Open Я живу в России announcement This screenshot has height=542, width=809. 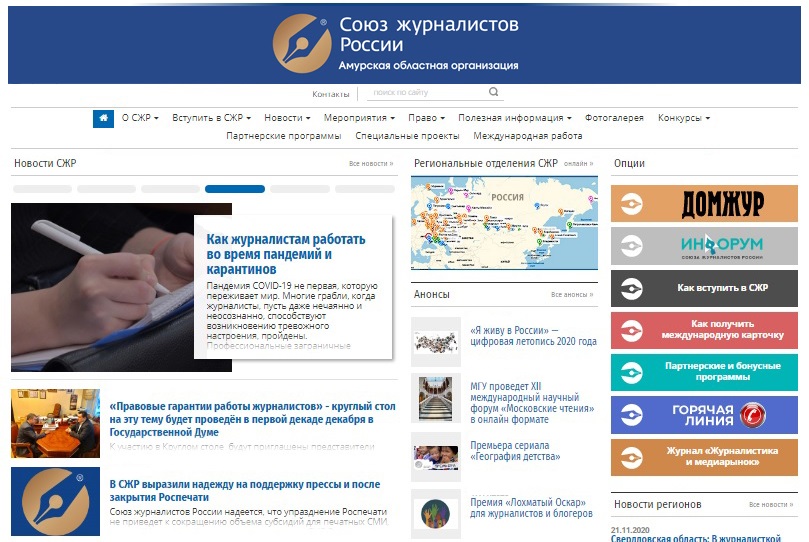(533, 336)
